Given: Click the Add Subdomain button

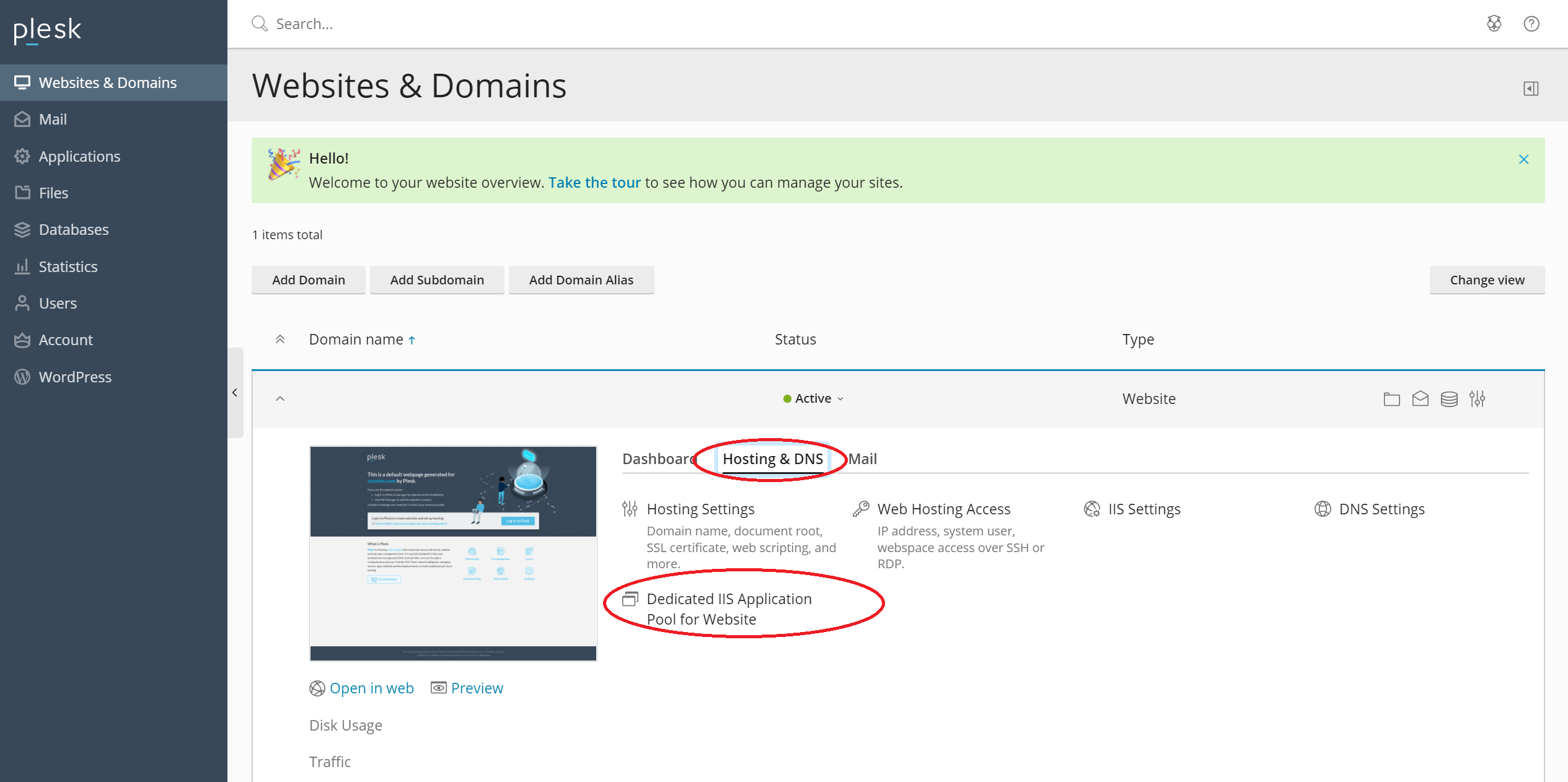Looking at the screenshot, I should pos(437,279).
